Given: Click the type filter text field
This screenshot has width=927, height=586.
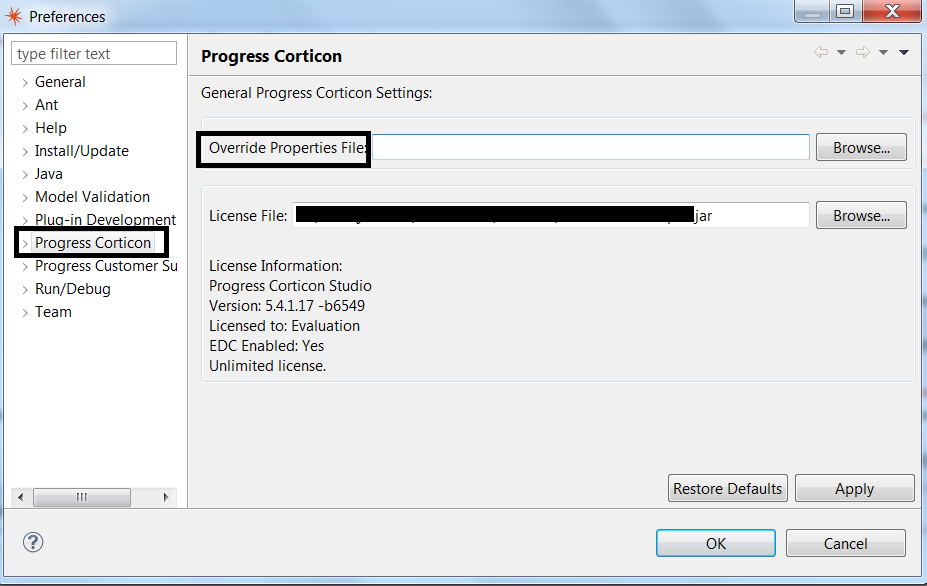Looking at the screenshot, I should tap(94, 53).
